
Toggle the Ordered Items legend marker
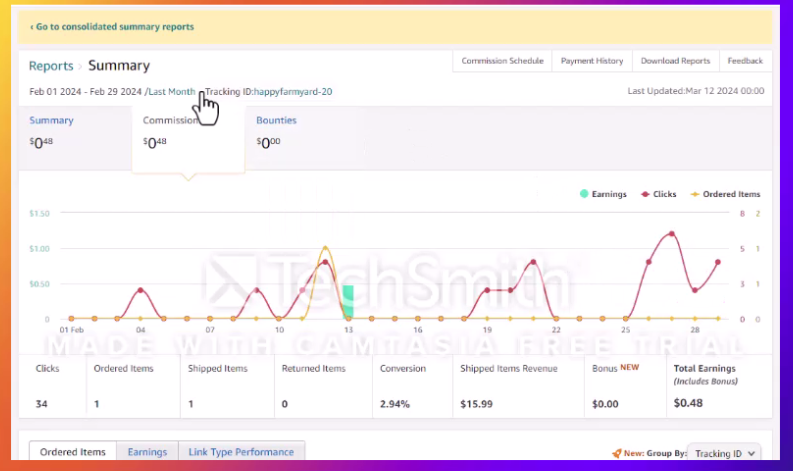click(x=695, y=194)
